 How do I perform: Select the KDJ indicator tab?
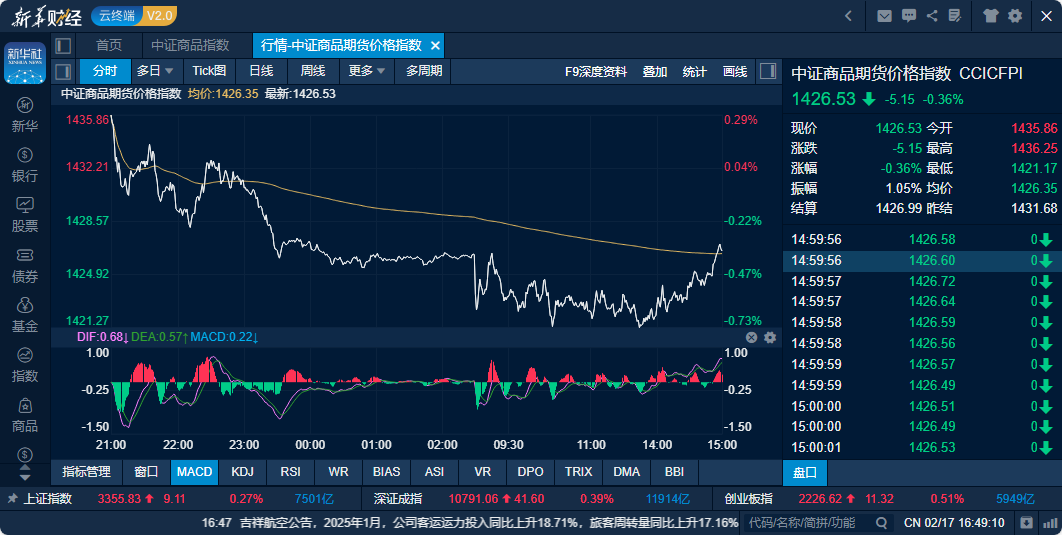coord(242,471)
